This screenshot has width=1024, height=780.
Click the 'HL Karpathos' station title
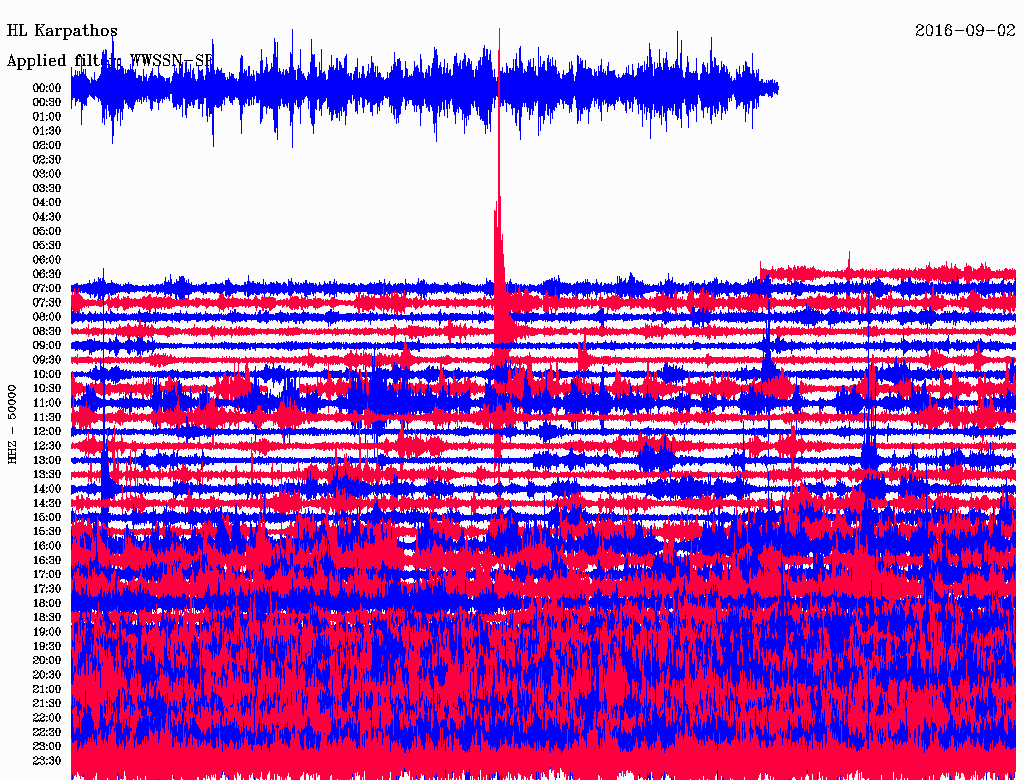coord(62,30)
